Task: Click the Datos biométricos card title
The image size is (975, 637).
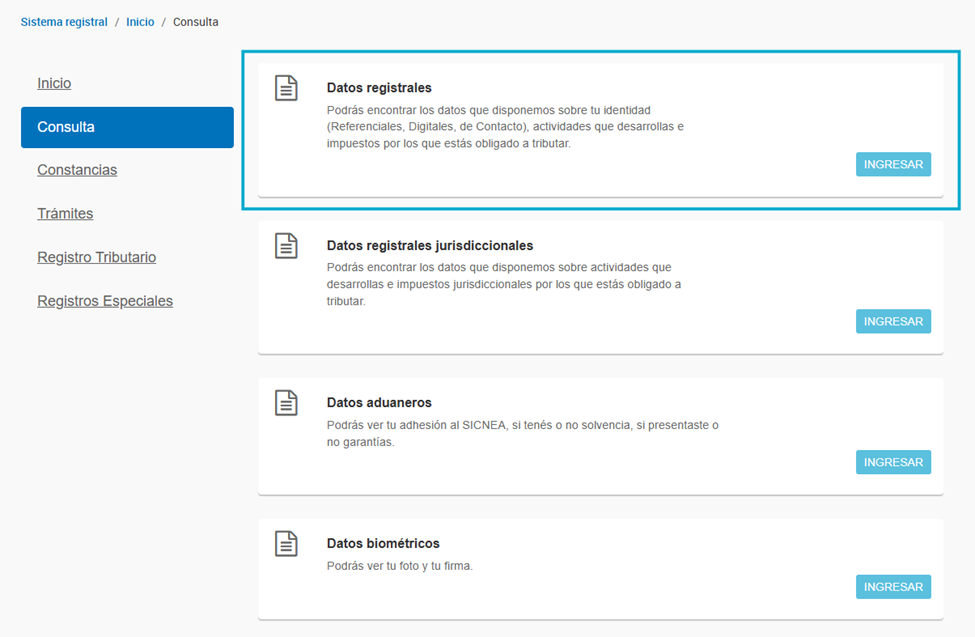Action: tap(383, 544)
